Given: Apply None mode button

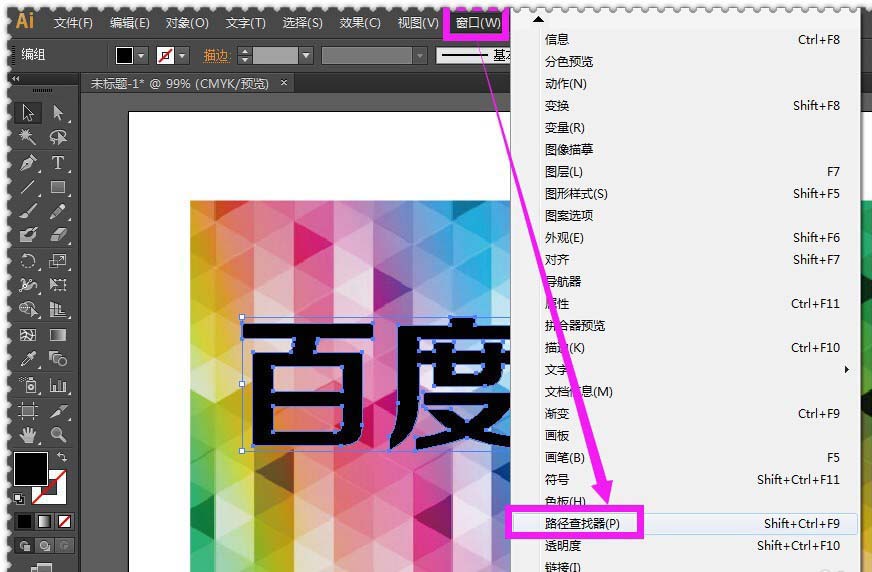Looking at the screenshot, I should (64, 521).
